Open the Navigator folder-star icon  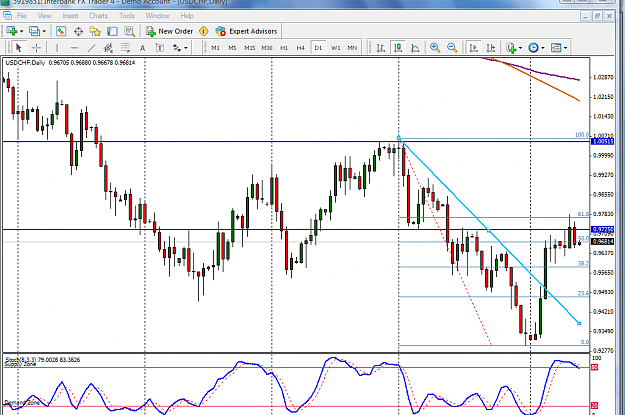click(x=95, y=31)
